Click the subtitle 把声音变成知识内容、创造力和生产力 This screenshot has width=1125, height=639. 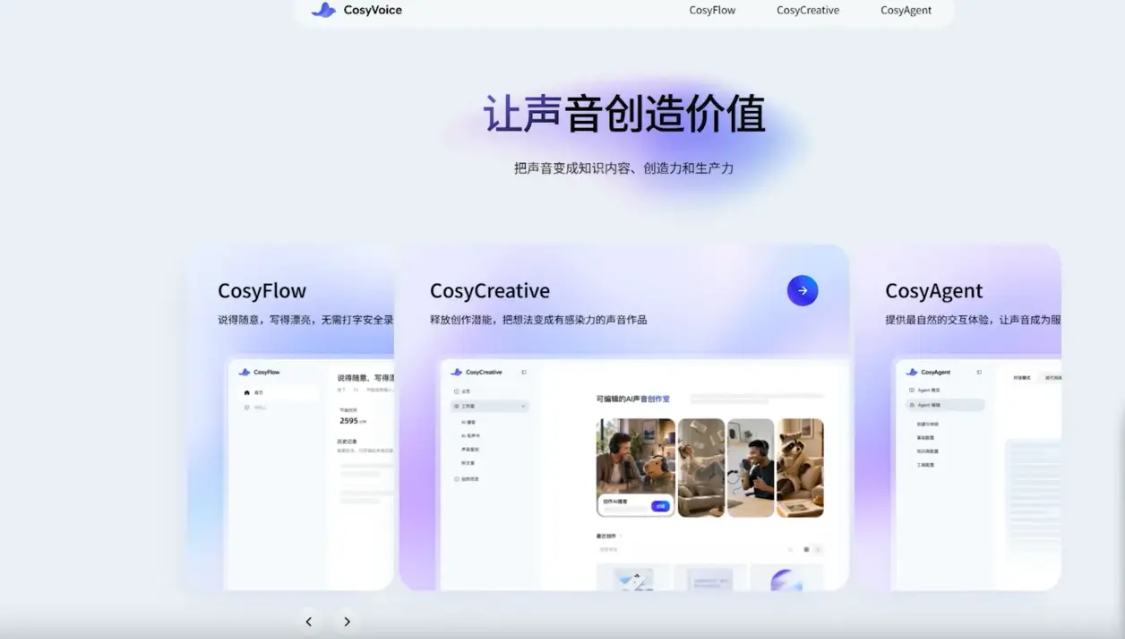[623, 168]
